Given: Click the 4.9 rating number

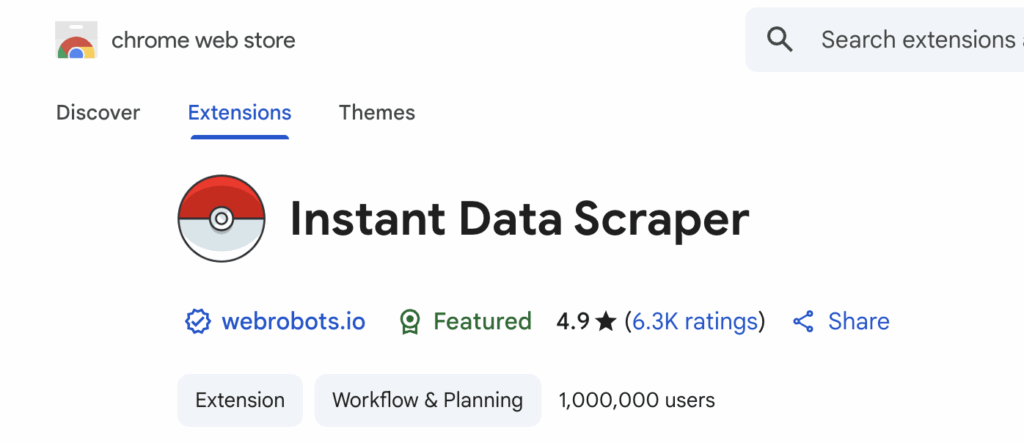Looking at the screenshot, I should pos(572,322).
